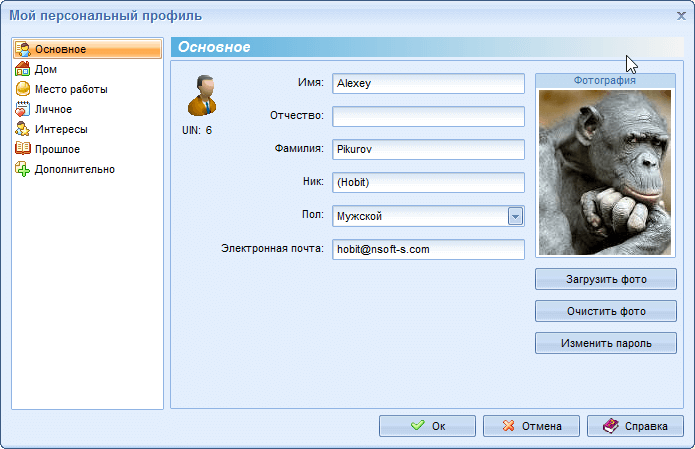
Task: Open the Пол dropdown arrow
Action: tap(515, 216)
